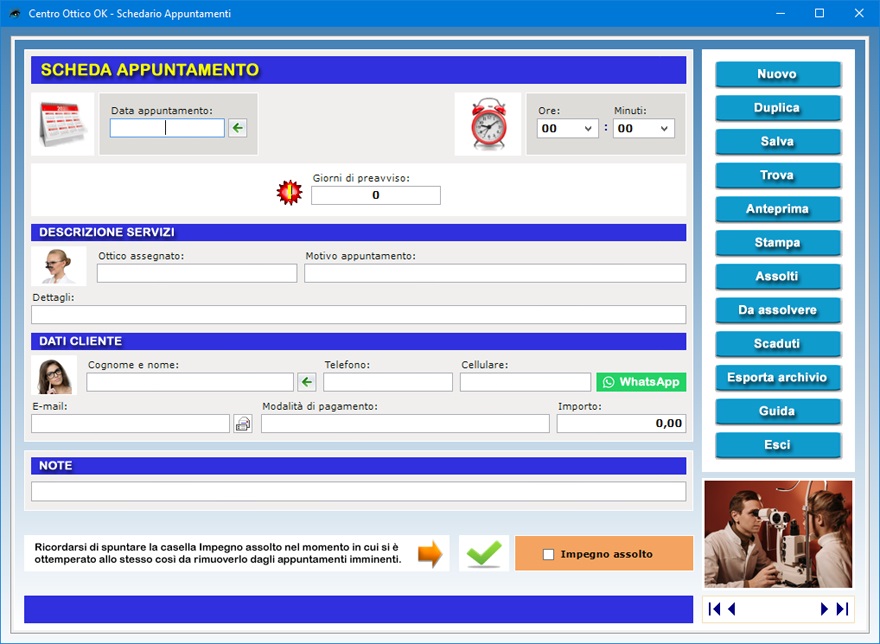The height and width of the screenshot is (644, 880).
Task: Click the SCHEDA APPUNTAMENTO header text
Action: pos(150,70)
